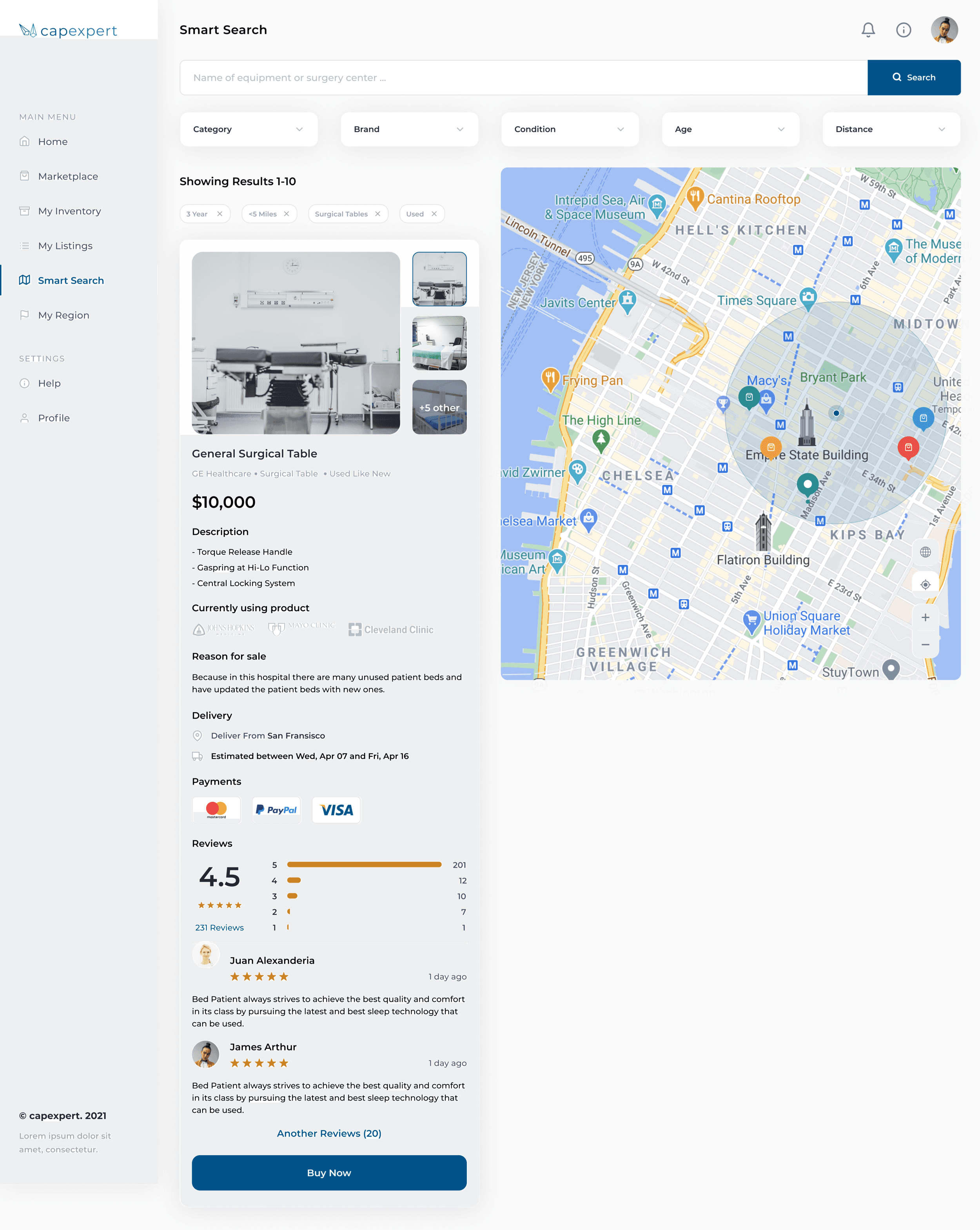Remove the Surgical Tables filter chip
The height and width of the screenshot is (1230, 980).
(x=377, y=214)
